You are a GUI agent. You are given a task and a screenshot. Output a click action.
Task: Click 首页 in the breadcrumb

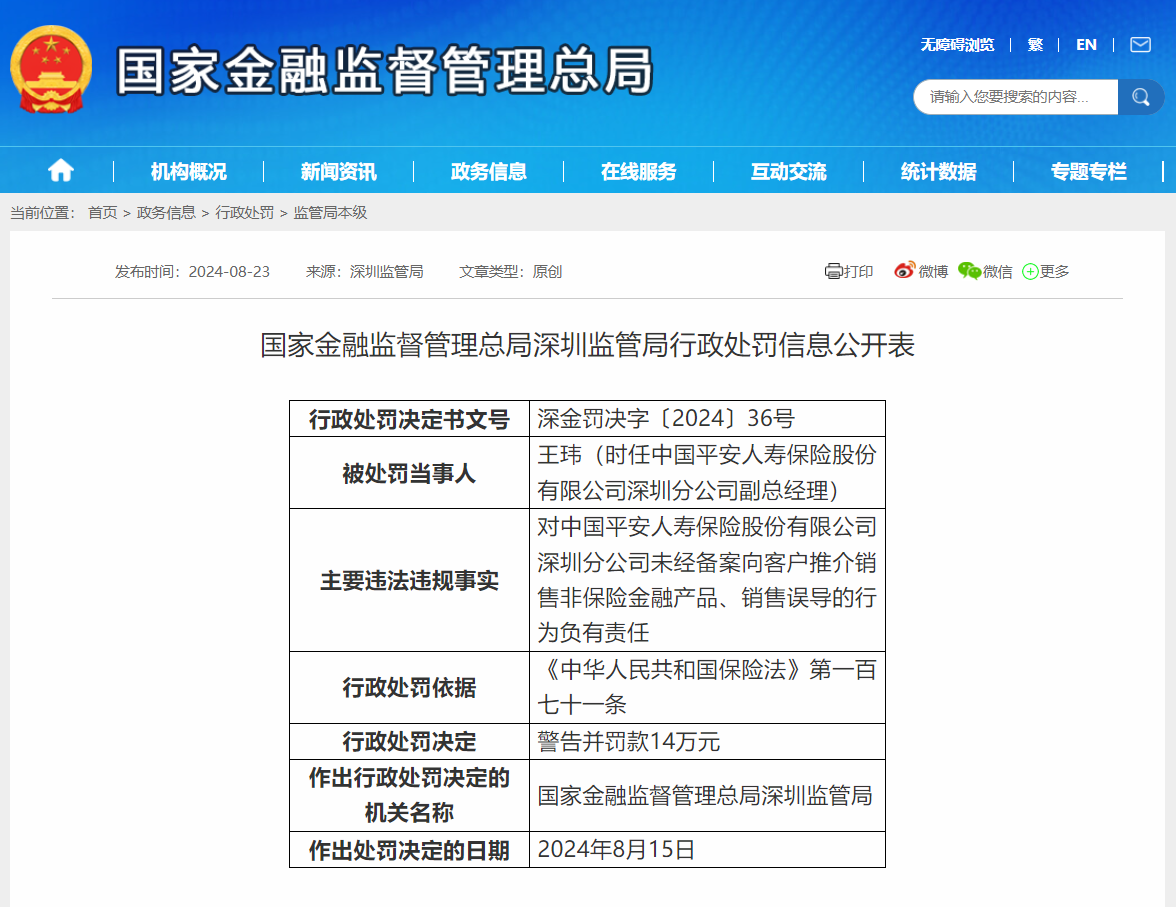(103, 213)
